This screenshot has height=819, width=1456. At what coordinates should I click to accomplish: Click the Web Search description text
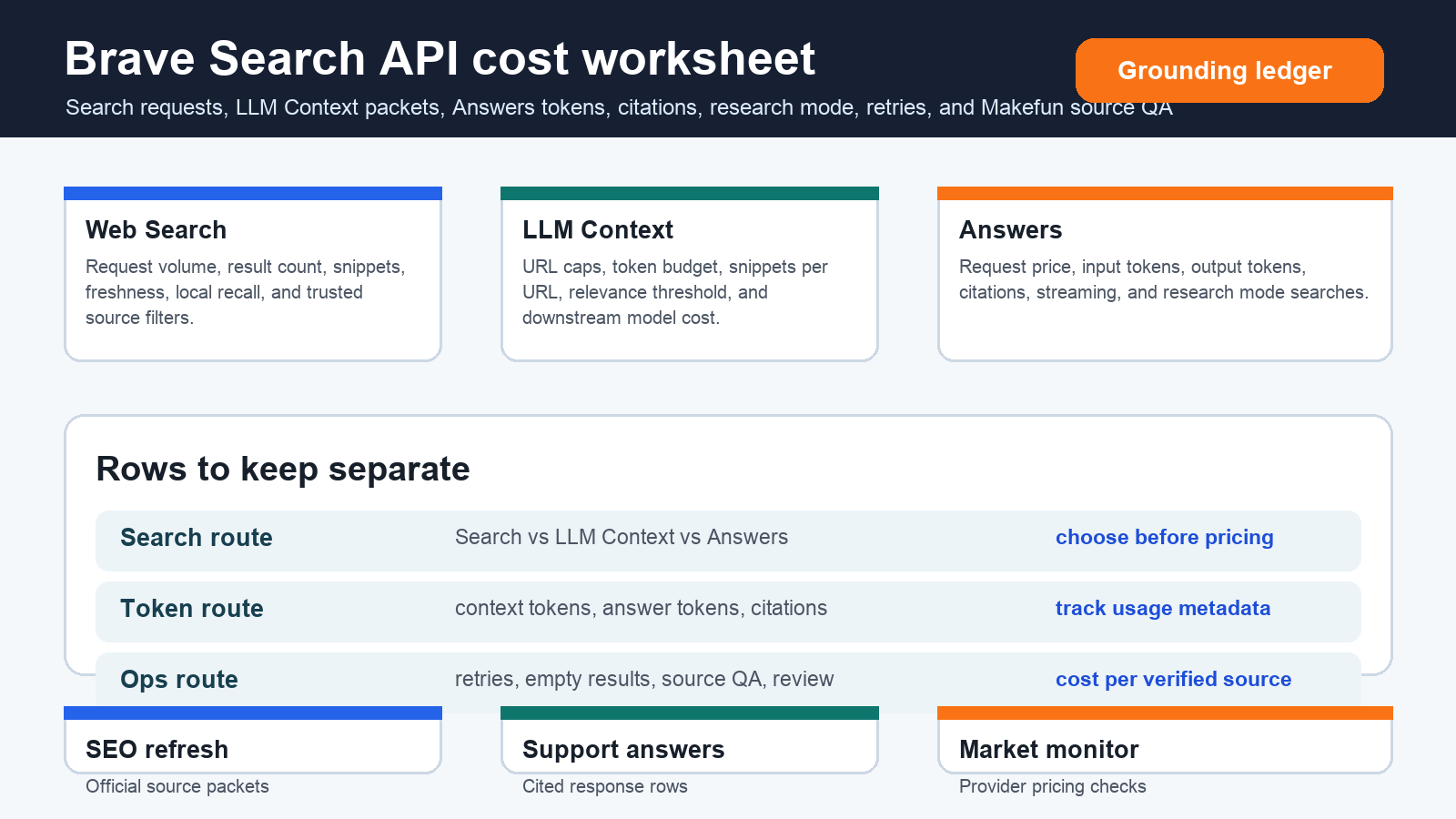(x=246, y=292)
